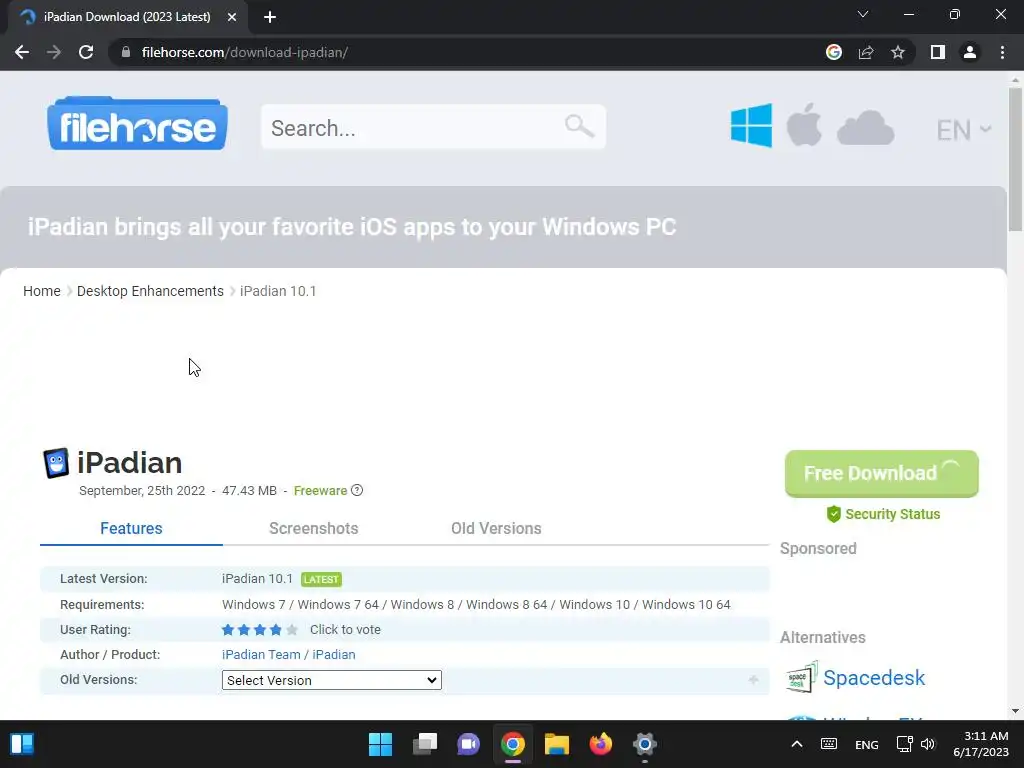The width and height of the screenshot is (1024, 768).
Task: Open the Settings gear on taskbar
Action: tap(645, 744)
